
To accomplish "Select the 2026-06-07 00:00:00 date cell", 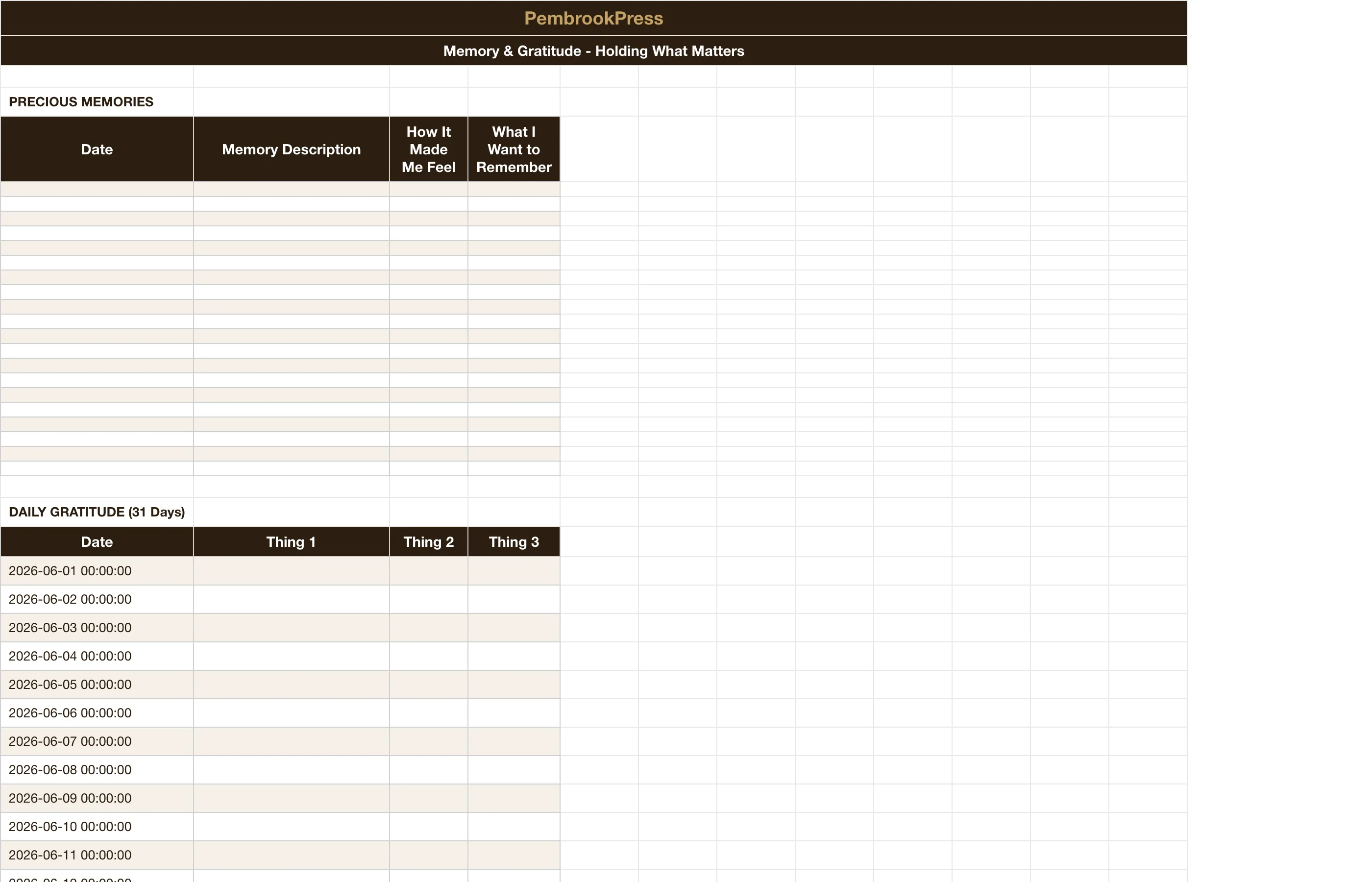I will pyautogui.click(x=97, y=742).
